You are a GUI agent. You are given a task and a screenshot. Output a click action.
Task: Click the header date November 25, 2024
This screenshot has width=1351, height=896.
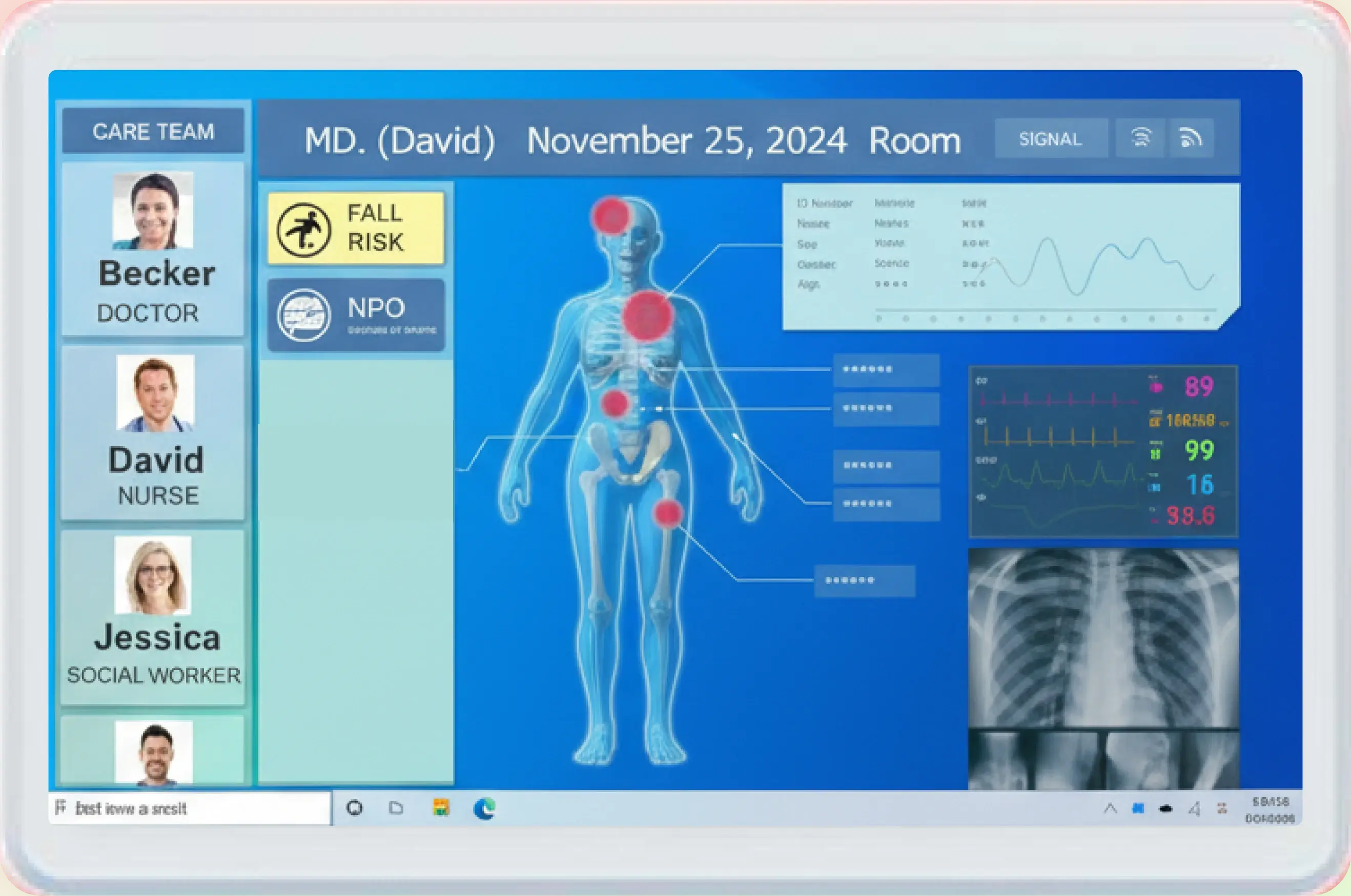click(687, 140)
